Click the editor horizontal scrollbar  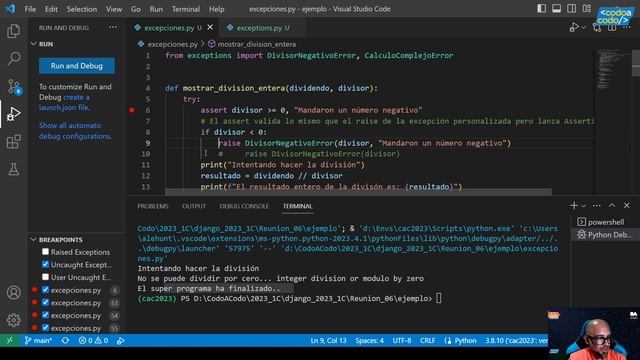click(x=358, y=192)
